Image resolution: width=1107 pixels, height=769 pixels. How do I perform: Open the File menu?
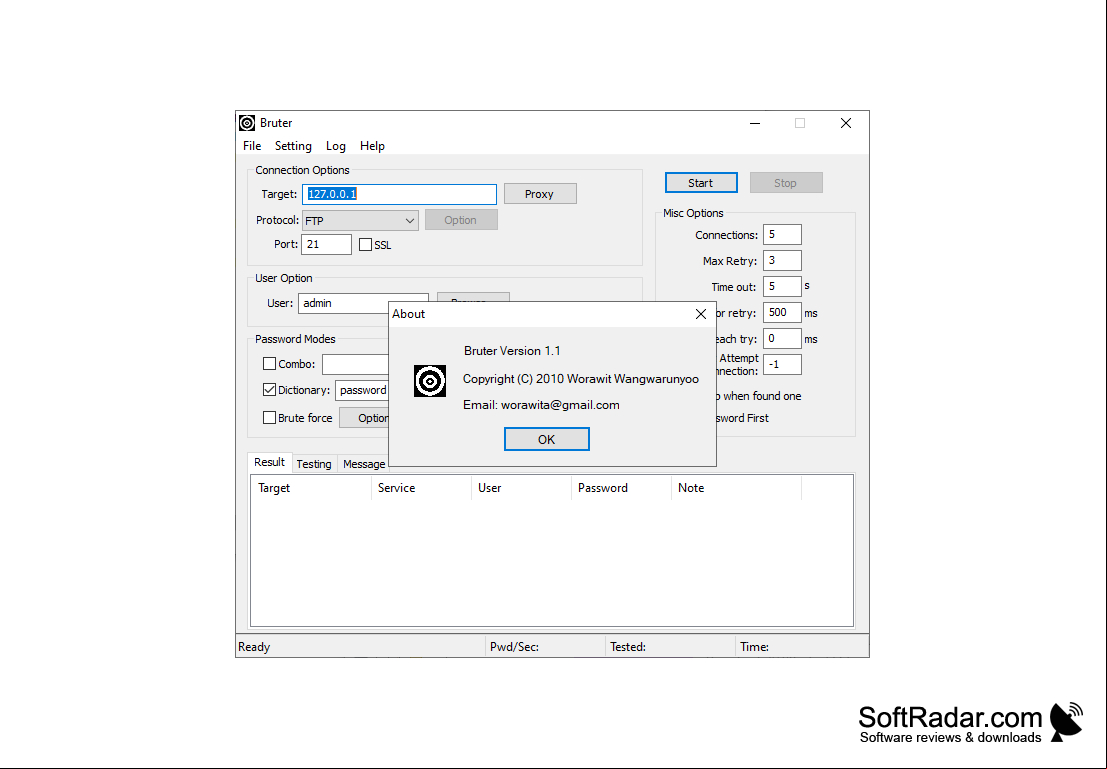point(252,146)
